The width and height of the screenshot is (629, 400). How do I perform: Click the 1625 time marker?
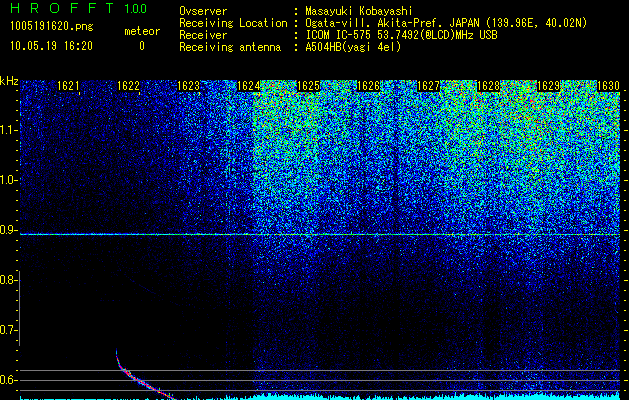coord(308,86)
